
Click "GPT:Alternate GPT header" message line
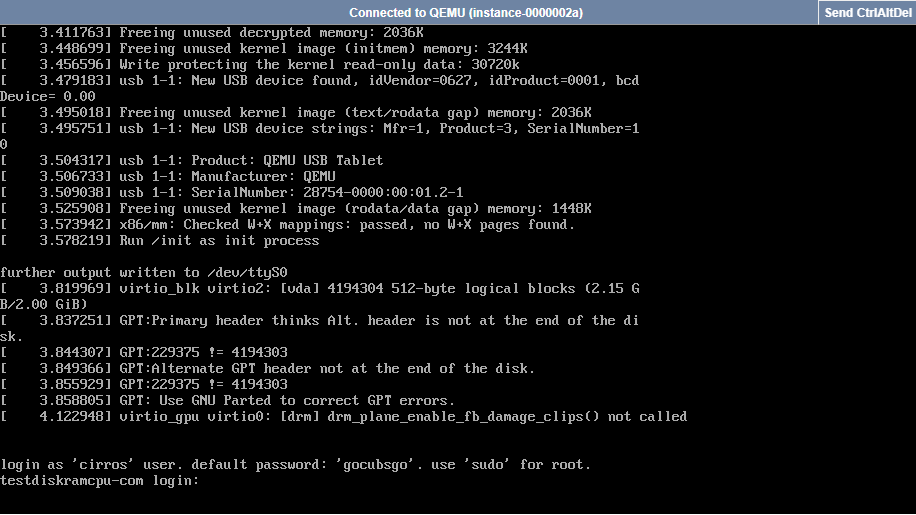pyautogui.click(x=327, y=369)
